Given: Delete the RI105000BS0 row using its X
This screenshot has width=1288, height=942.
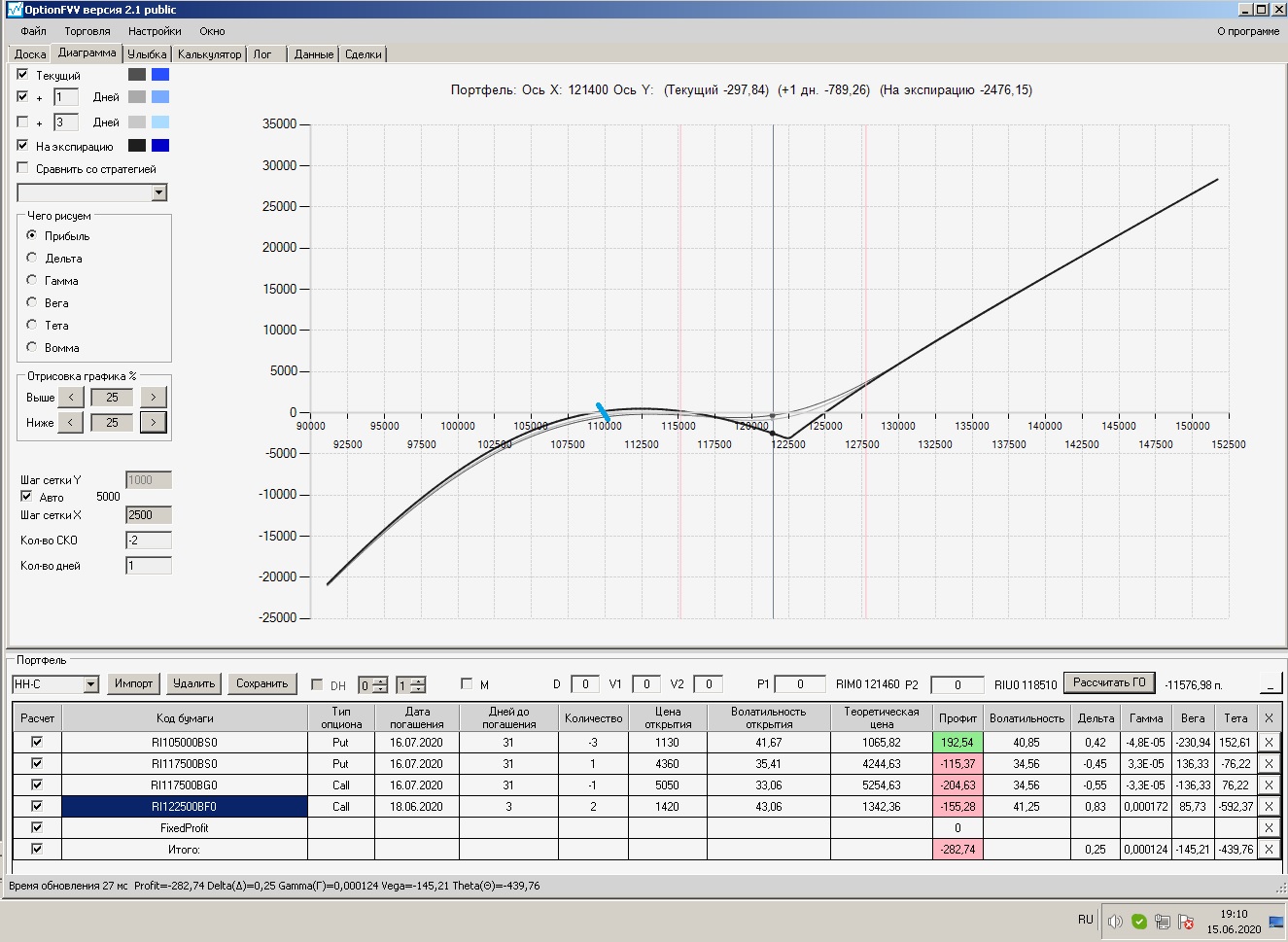Looking at the screenshot, I should (x=1268, y=742).
